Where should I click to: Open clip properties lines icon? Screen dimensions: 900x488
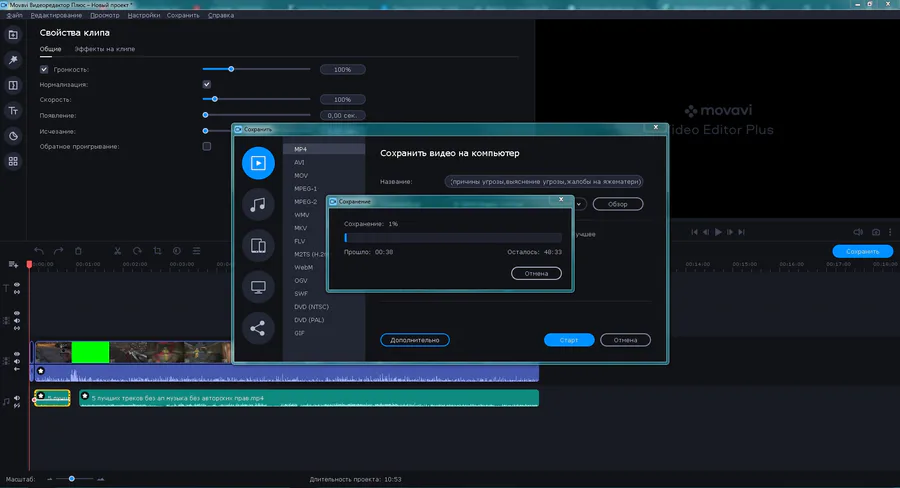[x=196, y=251]
